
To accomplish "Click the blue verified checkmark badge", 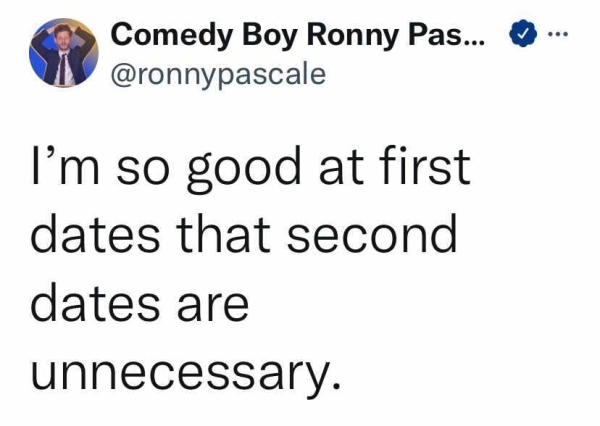I will [521, 36].
